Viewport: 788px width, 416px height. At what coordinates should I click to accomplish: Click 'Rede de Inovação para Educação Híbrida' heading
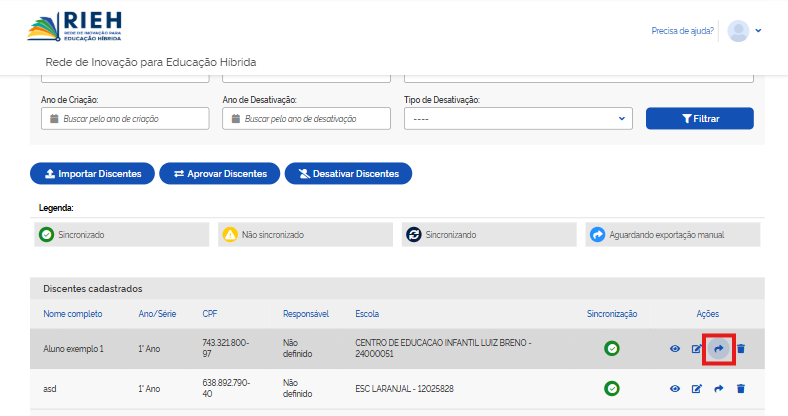coord(151,62)
